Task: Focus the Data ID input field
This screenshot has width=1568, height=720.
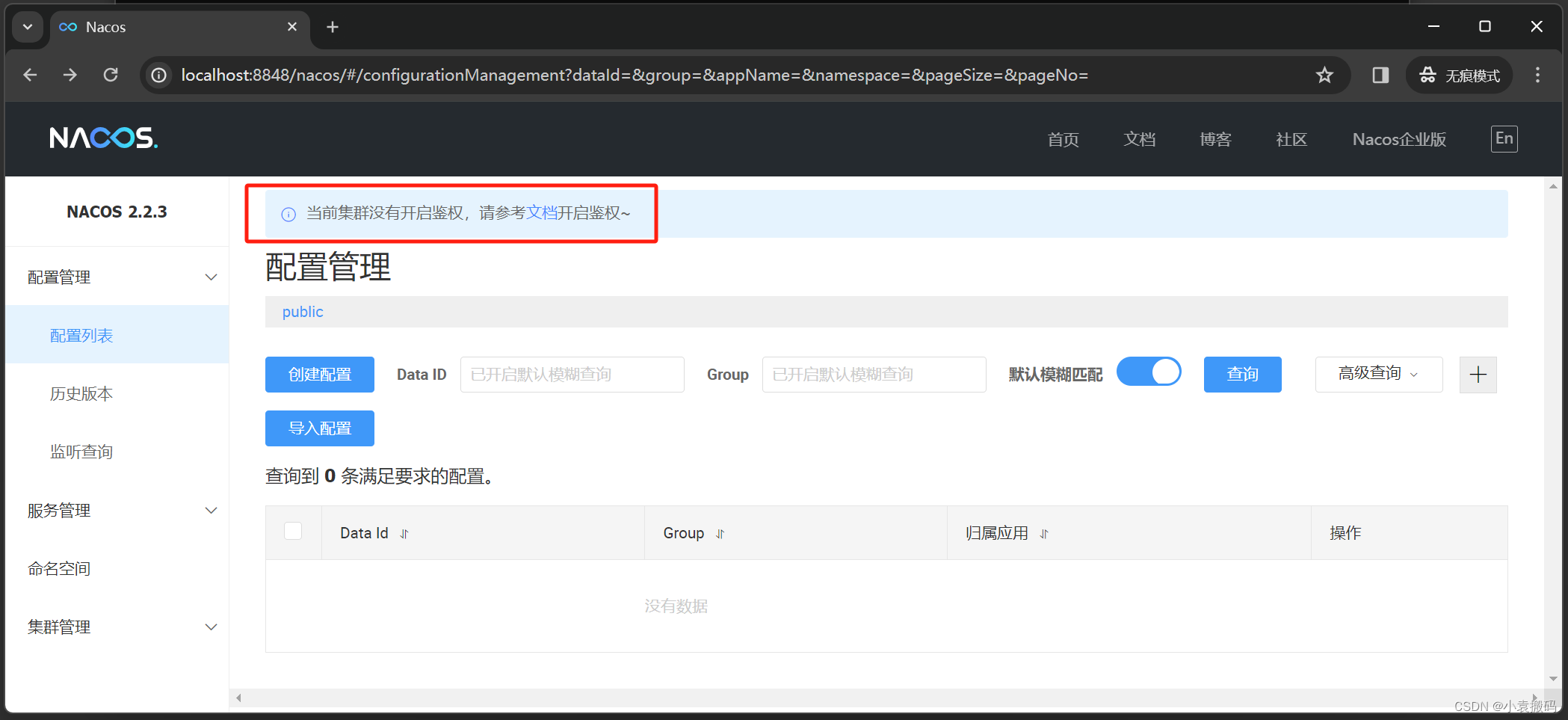Action: coord(572,375)
